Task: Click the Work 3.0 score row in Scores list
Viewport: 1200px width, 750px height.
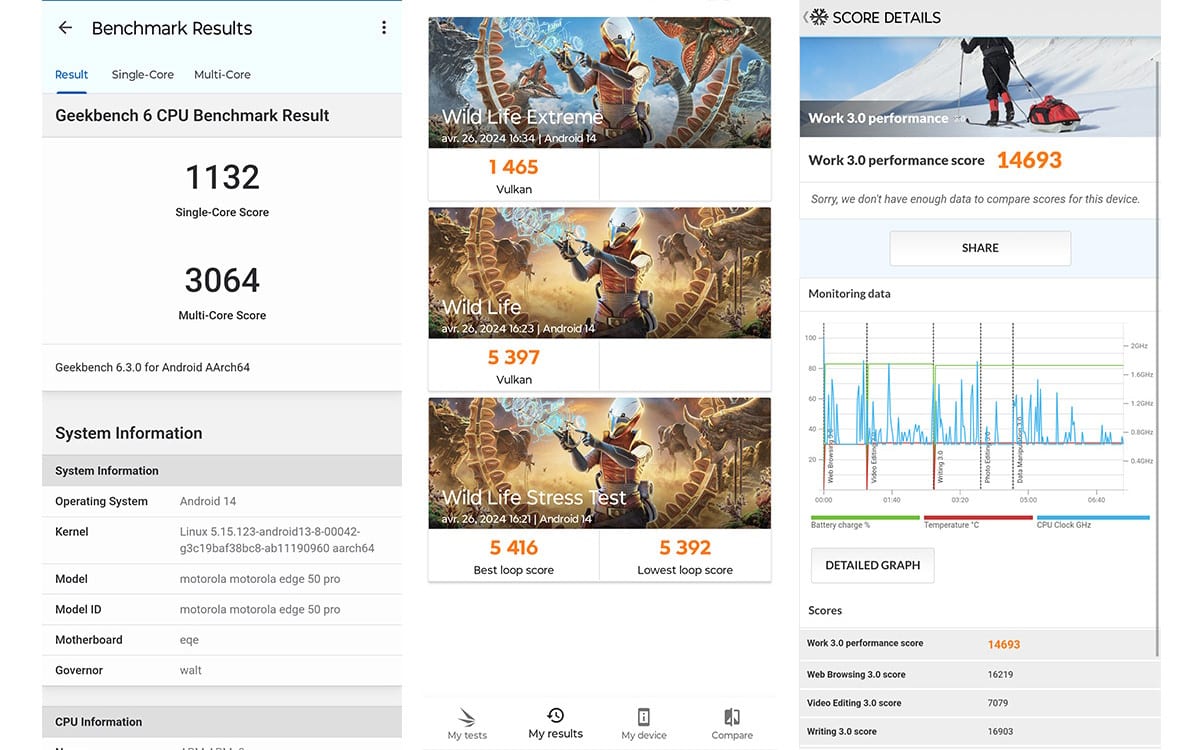Action: click(x=978, y=644)
